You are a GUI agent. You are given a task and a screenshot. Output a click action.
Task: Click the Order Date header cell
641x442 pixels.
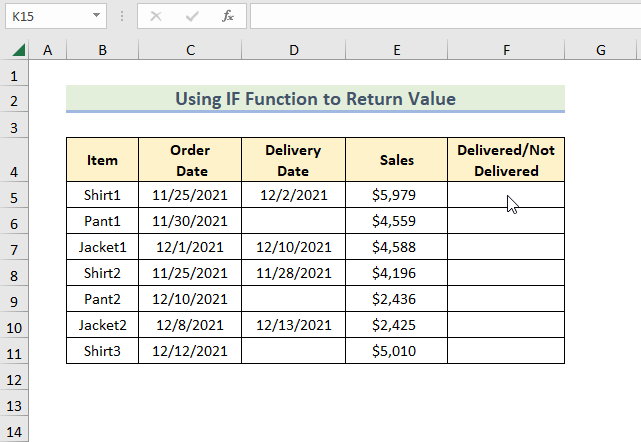(190, 160)
